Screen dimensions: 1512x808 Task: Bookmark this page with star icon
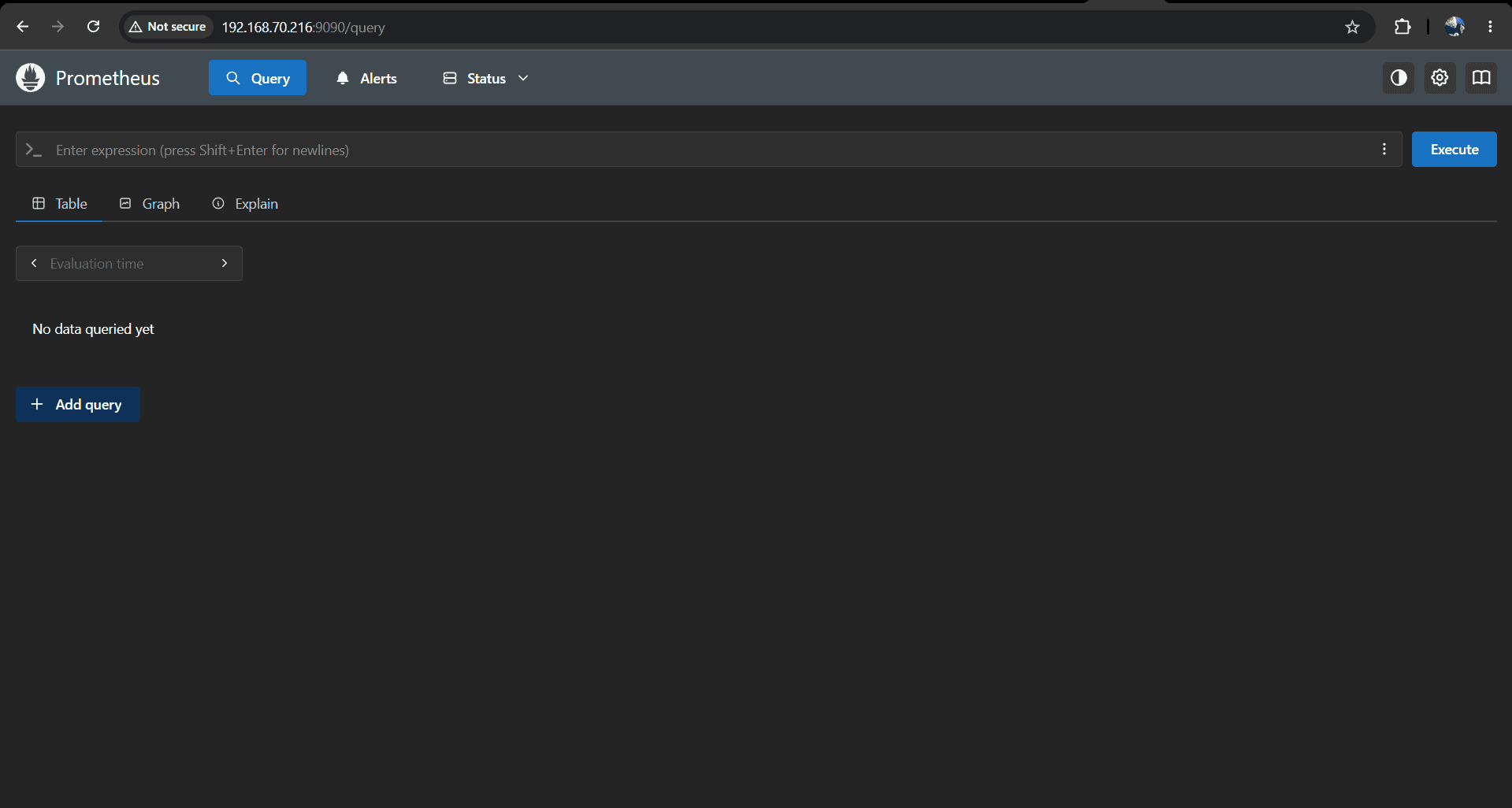[x=1352, y=28]
